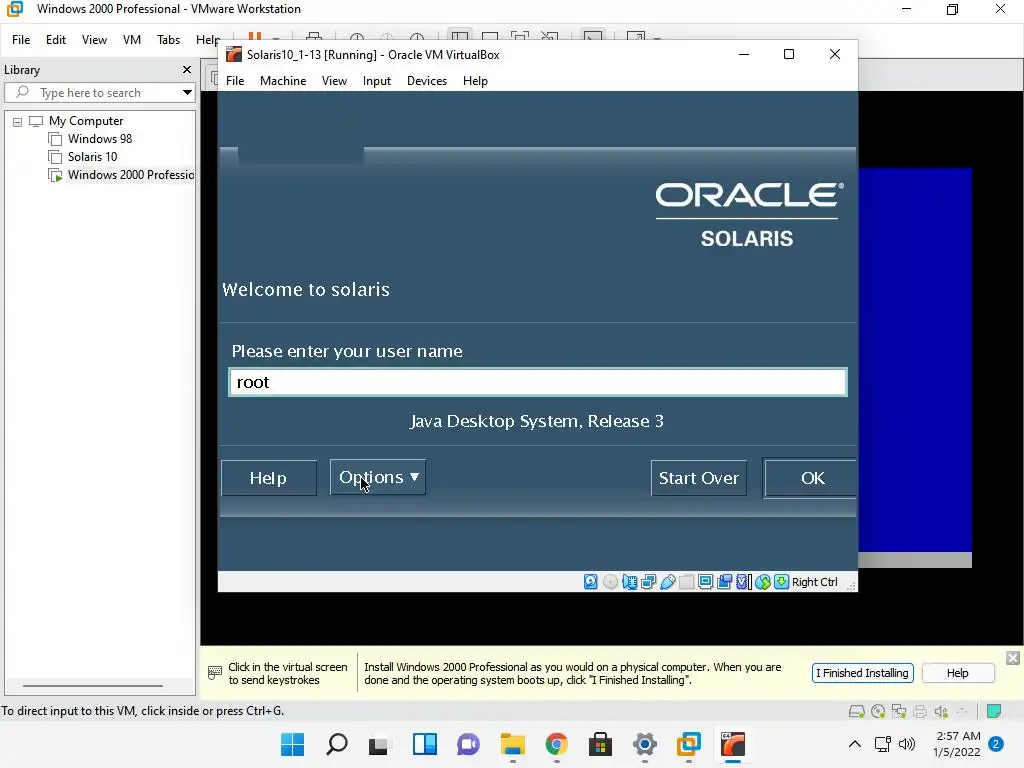This screenshot has height=768, width=1024.
Task: Open clock showing 2:57 AM
Action: pos(957,744)
